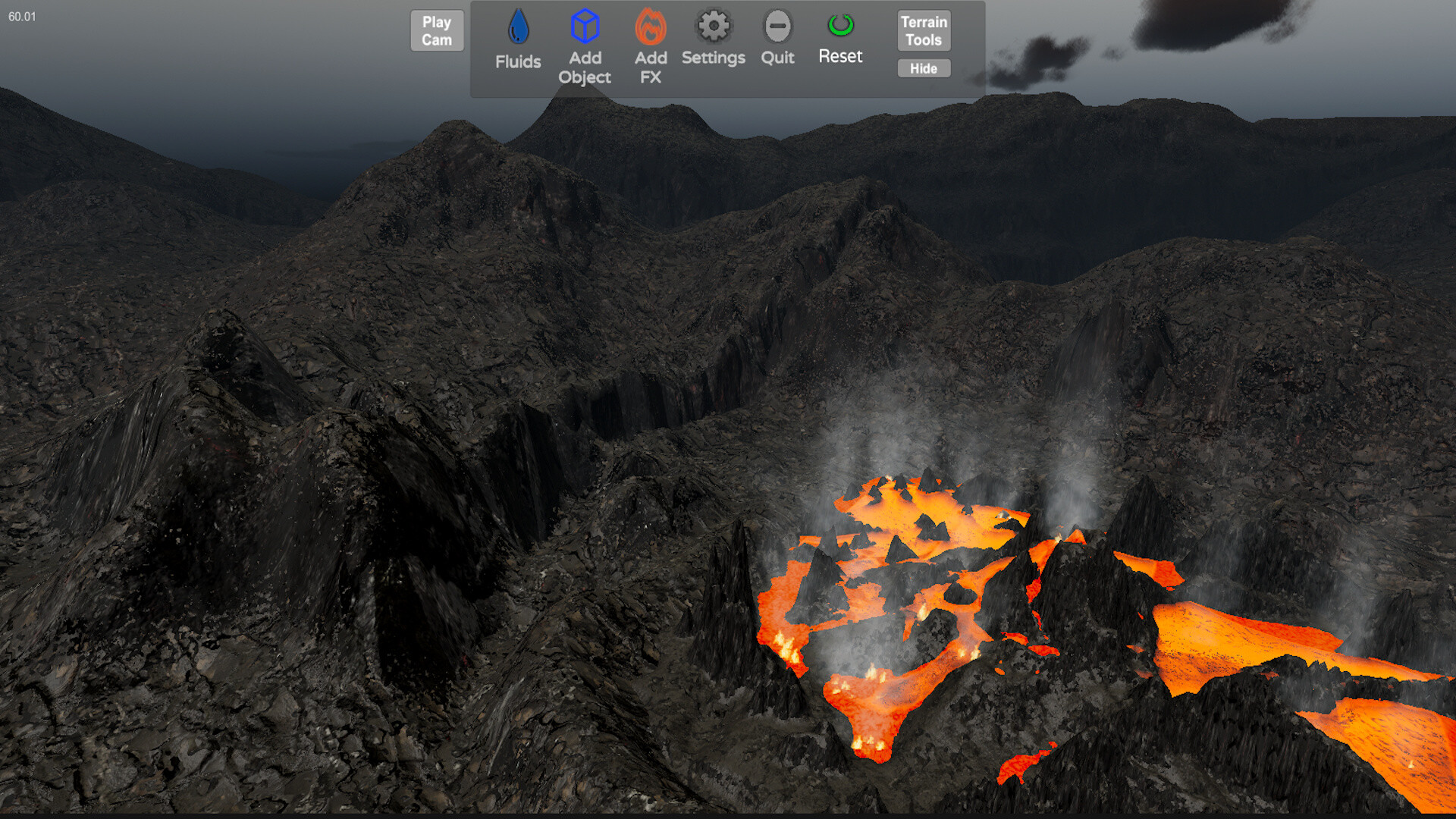Screen dimensions: 1456x819
Task: Click the Fluids text label
Action: tap(517, 59)
